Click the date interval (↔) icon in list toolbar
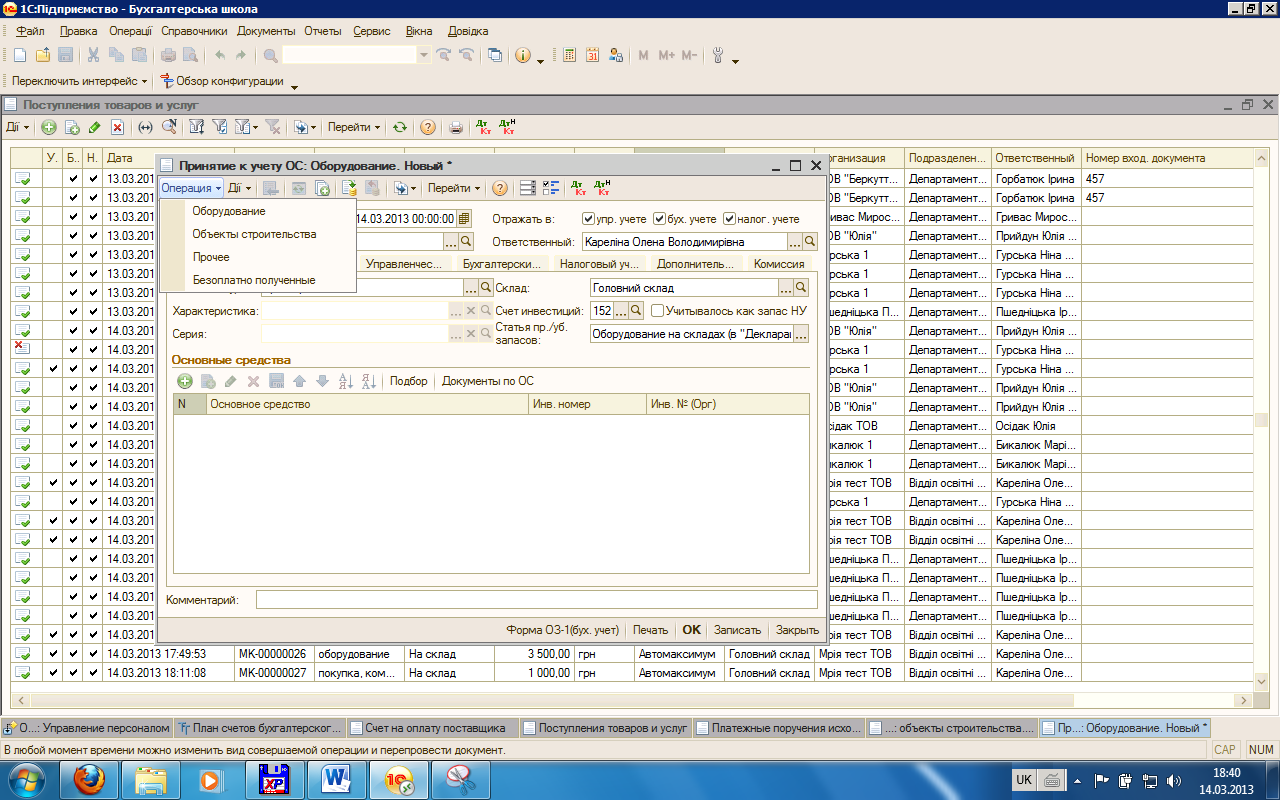This screenshot has height=800, width=1280. click(145, 127)
